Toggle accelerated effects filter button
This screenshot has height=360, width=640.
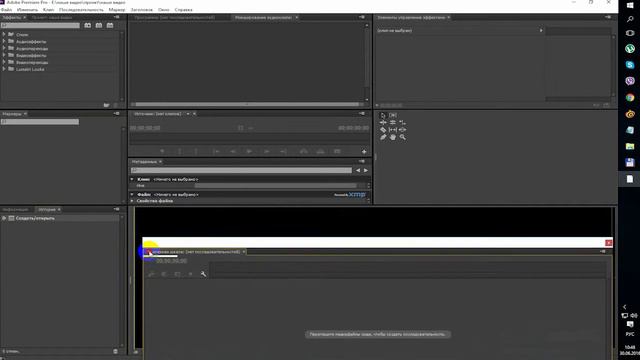click(x=88, y=25)
